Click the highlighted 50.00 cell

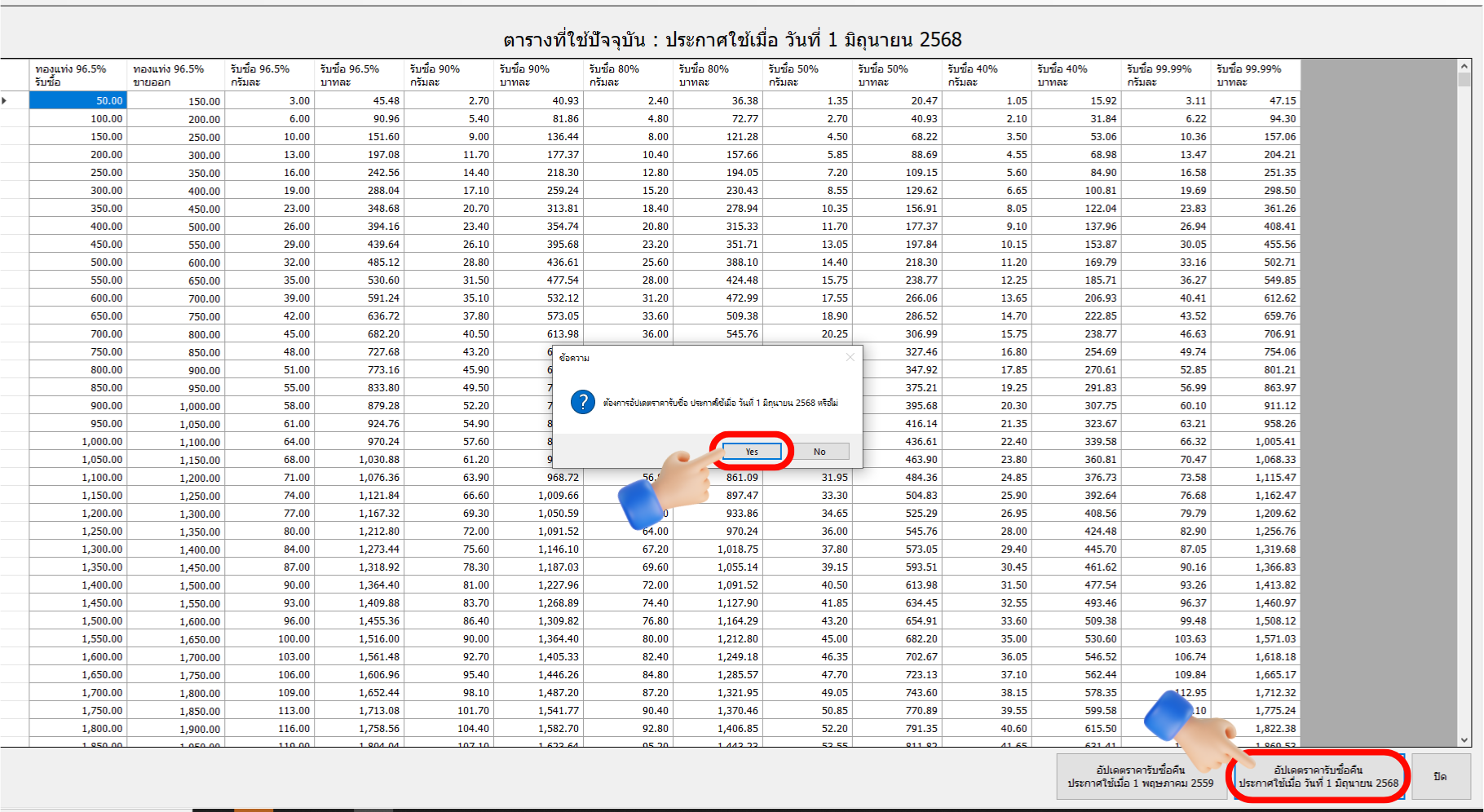click(78, 100)
